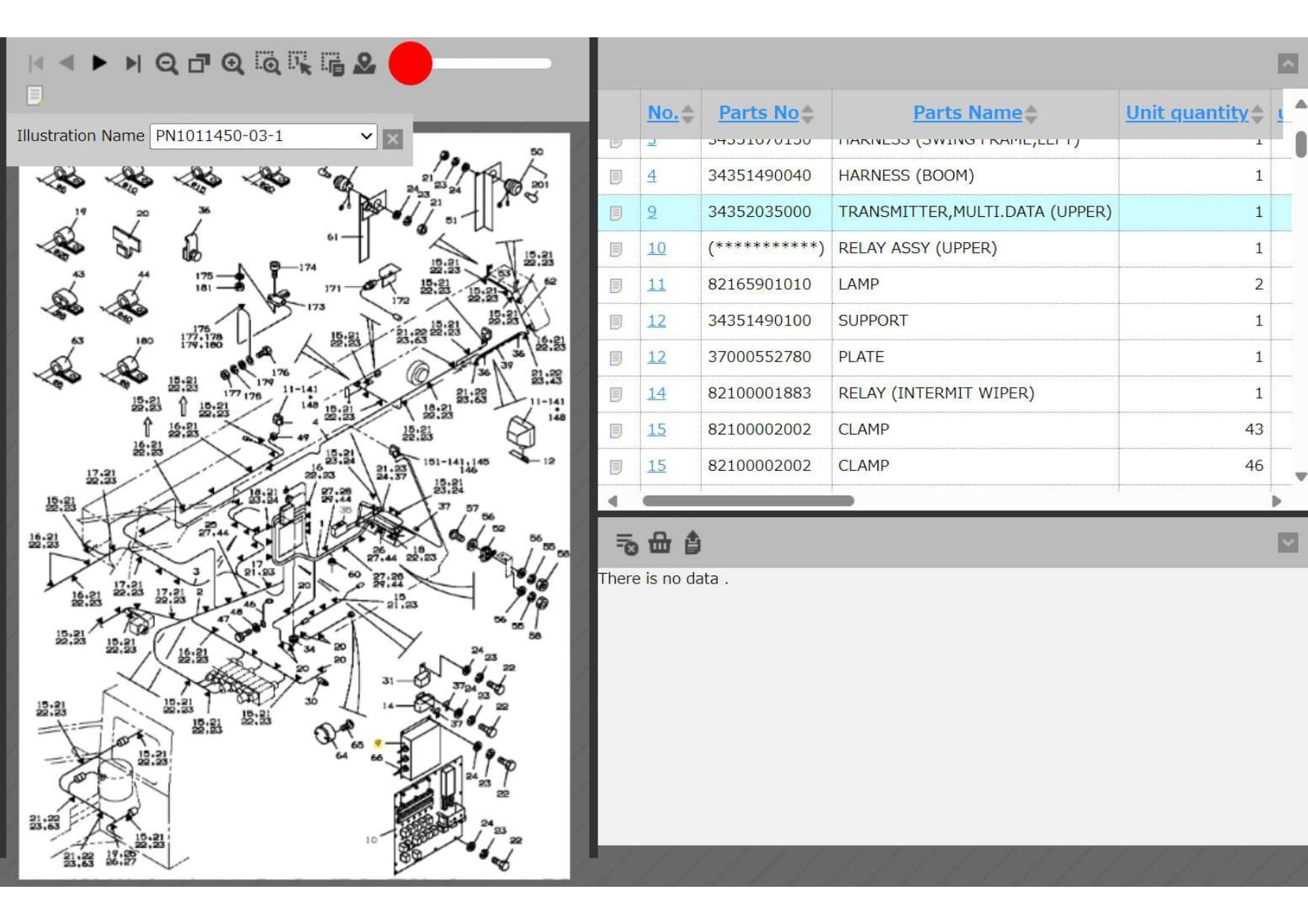Click note icon on RELAY (INTERMIT WIPER) row

point(616,394)
